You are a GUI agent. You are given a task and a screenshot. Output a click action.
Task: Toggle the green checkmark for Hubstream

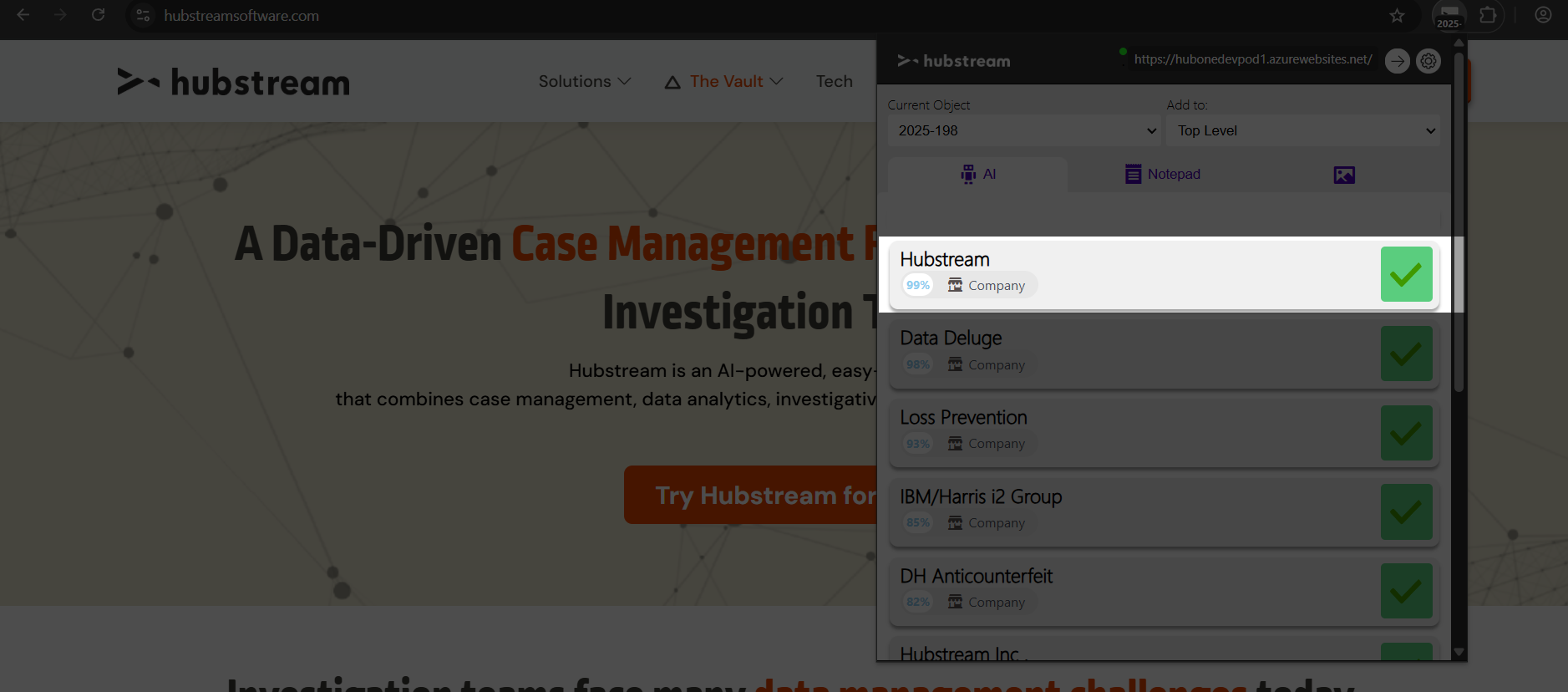[x=1406, y=274]
